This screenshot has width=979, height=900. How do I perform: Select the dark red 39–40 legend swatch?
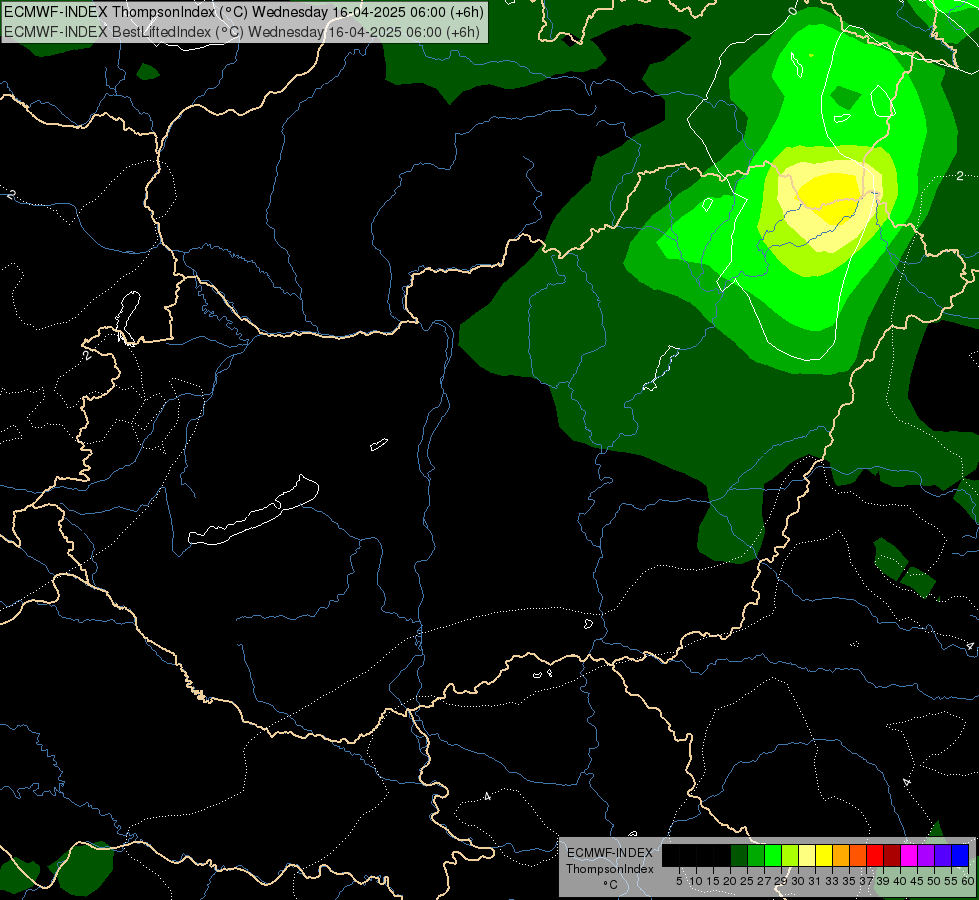pyautogui.click(x=892, y=855)
